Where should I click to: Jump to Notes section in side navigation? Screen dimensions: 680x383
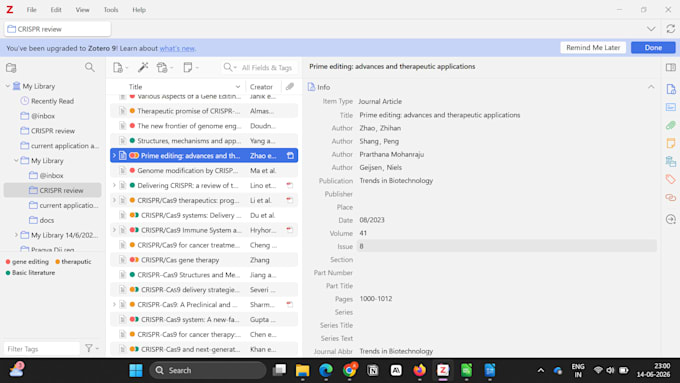[671, 143]
